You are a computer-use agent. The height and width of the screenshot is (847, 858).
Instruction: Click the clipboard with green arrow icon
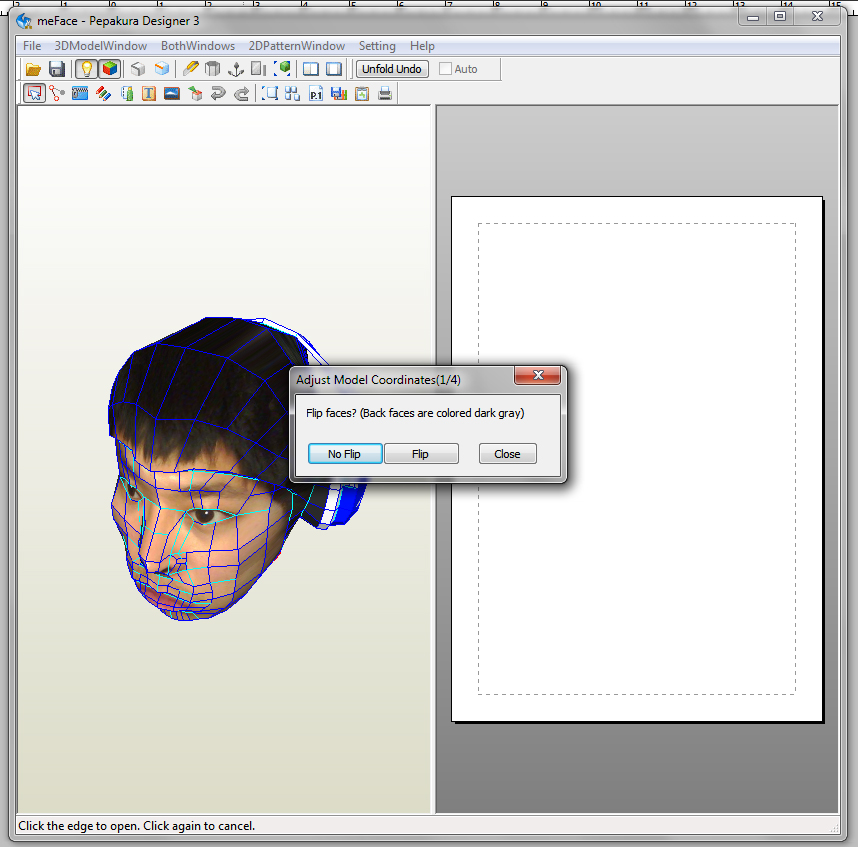[x=362, y=94]
